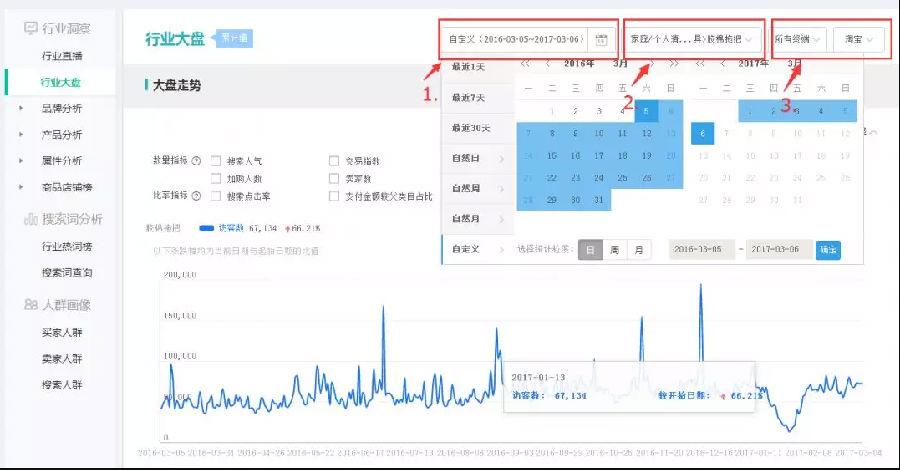Click the help icon beside 数量指标
This screenshot has width=900, height=470.
click(x=196, y=161)
